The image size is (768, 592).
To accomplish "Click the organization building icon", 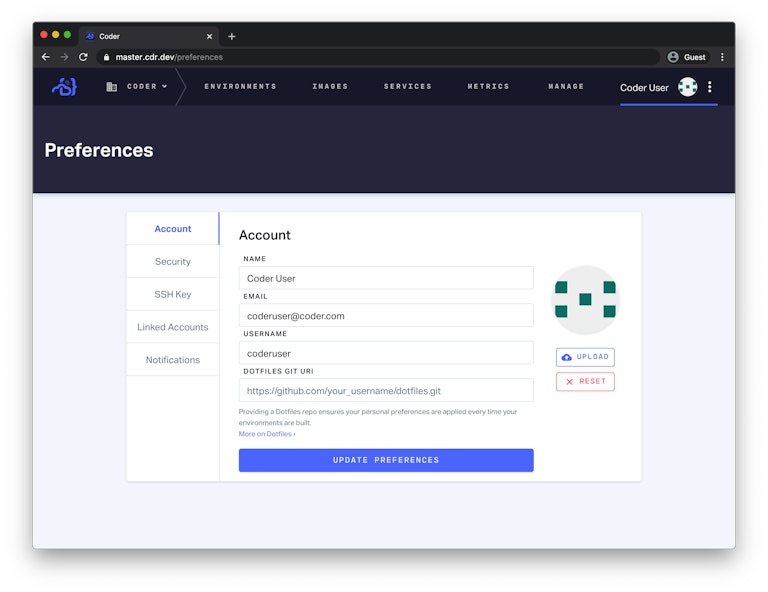I will pyautogui.click(x=112, y=87).
